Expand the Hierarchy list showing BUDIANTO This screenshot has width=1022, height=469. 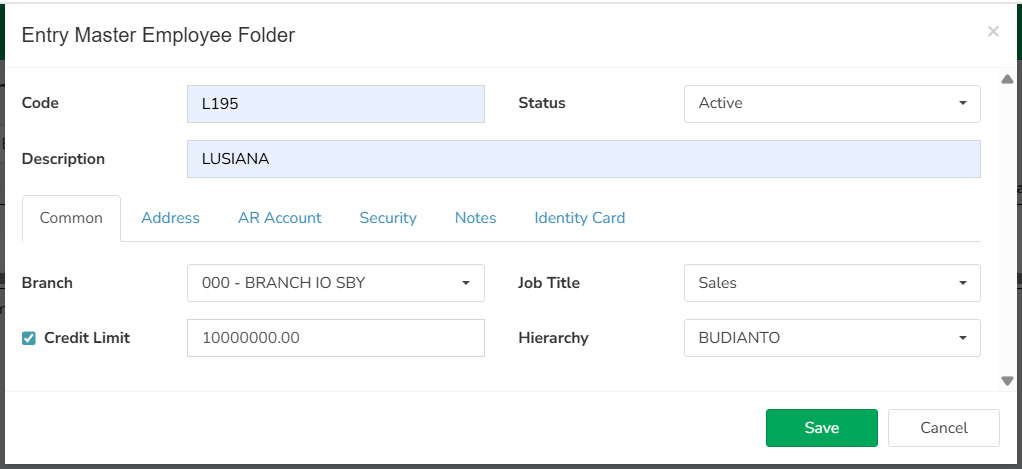coord(832,338)
